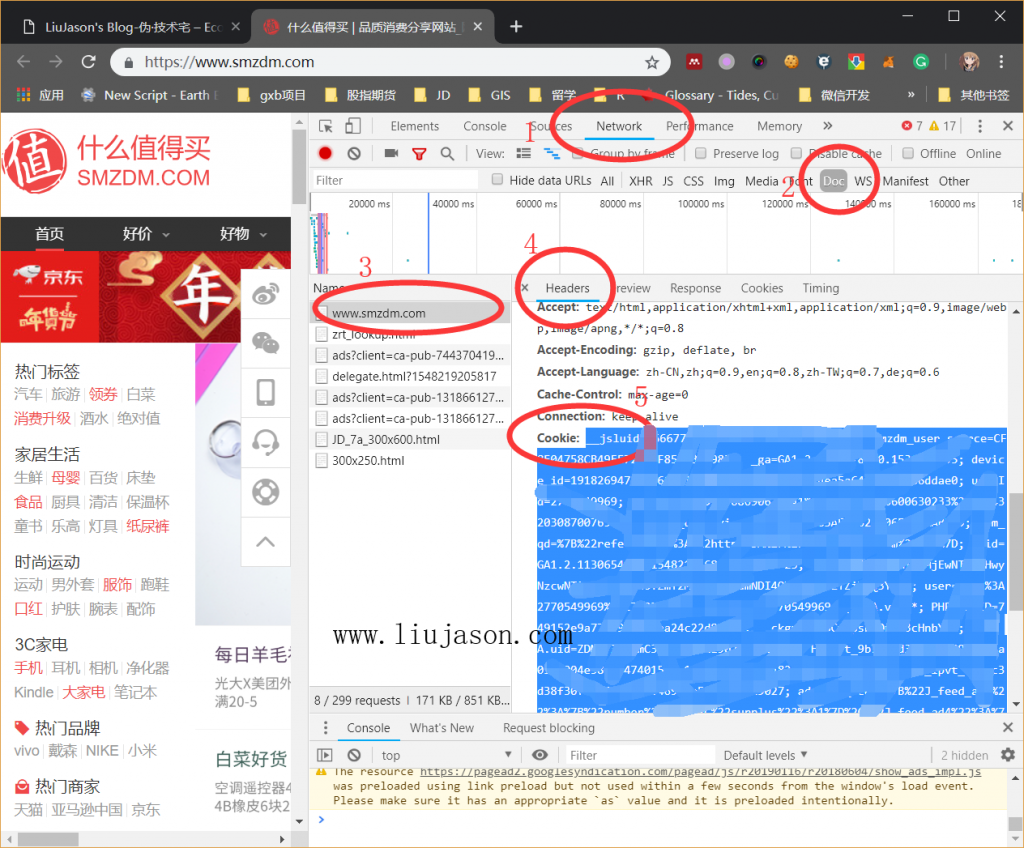Toggle the red network filter funnel
This screenshot has height=848, width=1024.
coord(419,154)
